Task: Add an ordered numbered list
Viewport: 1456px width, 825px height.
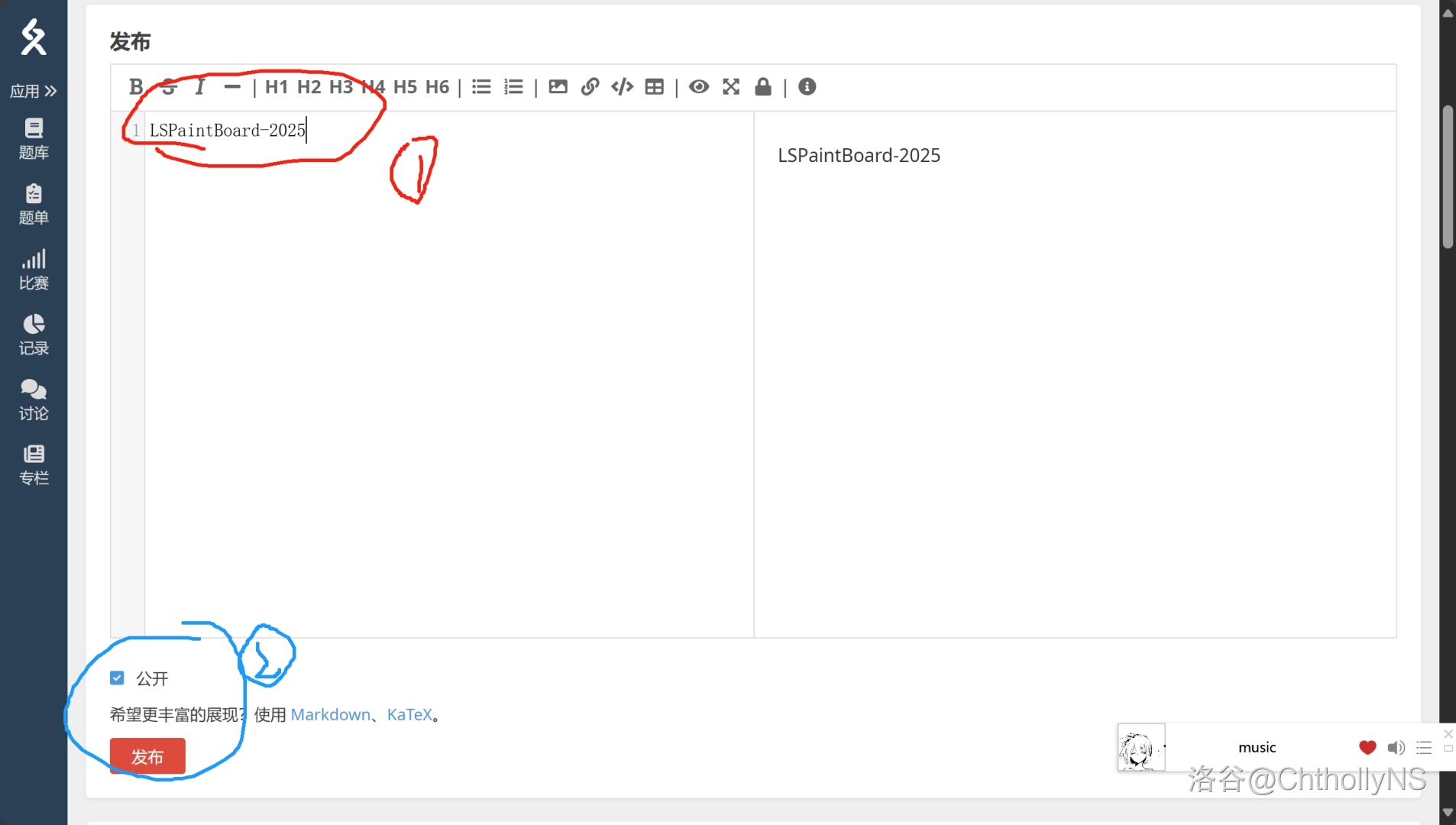Action: [x=513, y=87]
